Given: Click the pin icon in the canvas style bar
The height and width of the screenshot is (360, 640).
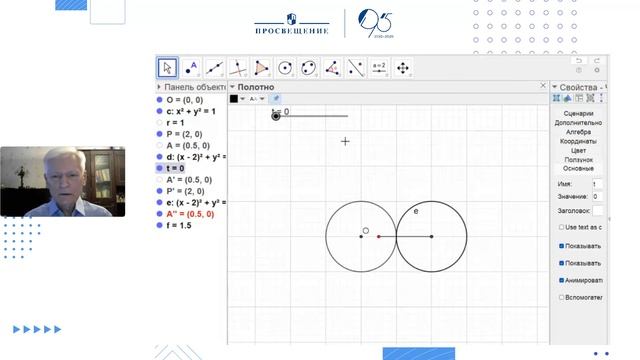Looking at the screenshot, I should pos(276,98).
